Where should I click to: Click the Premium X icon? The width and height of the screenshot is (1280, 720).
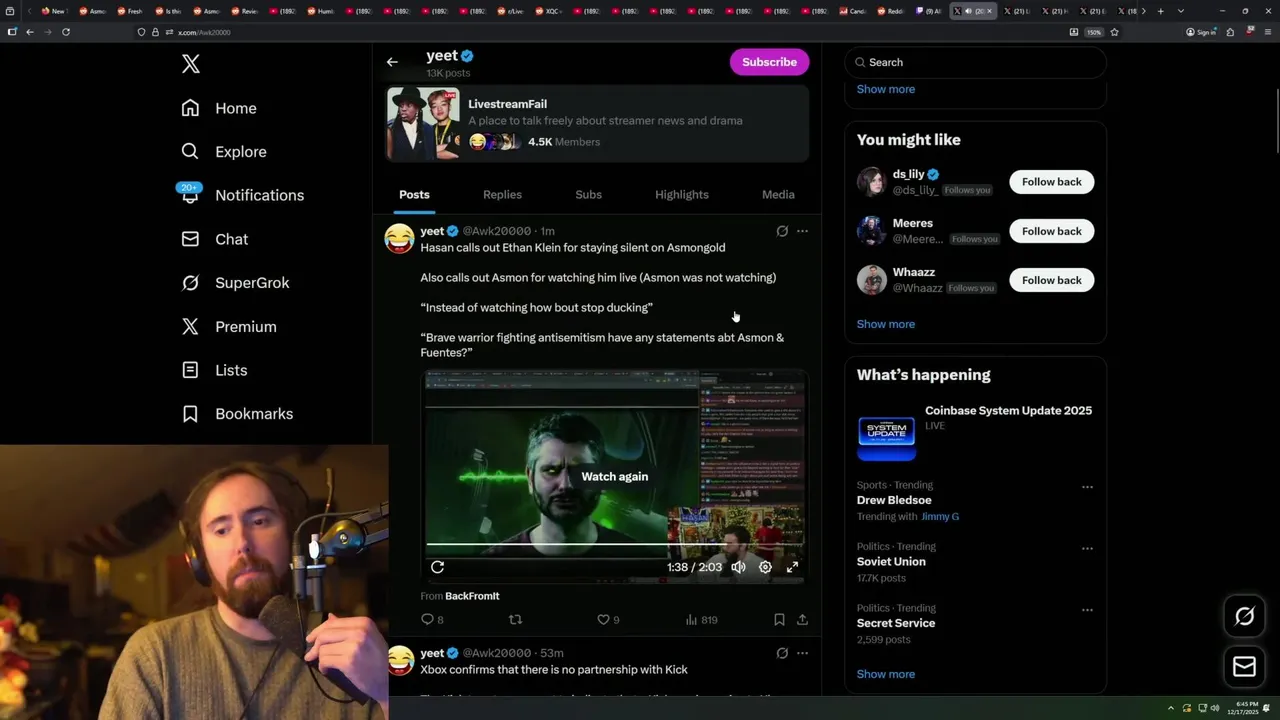(190, 326)
